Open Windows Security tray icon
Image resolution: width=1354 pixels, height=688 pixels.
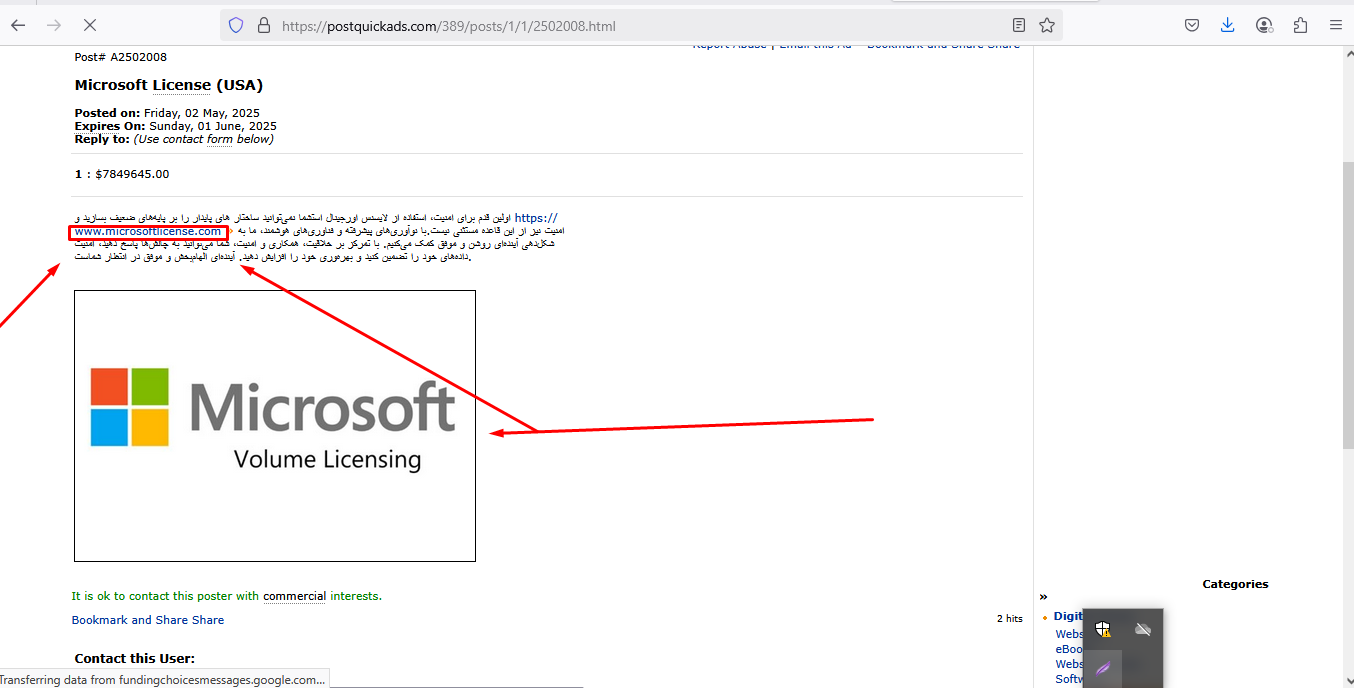pos(1103,629)
